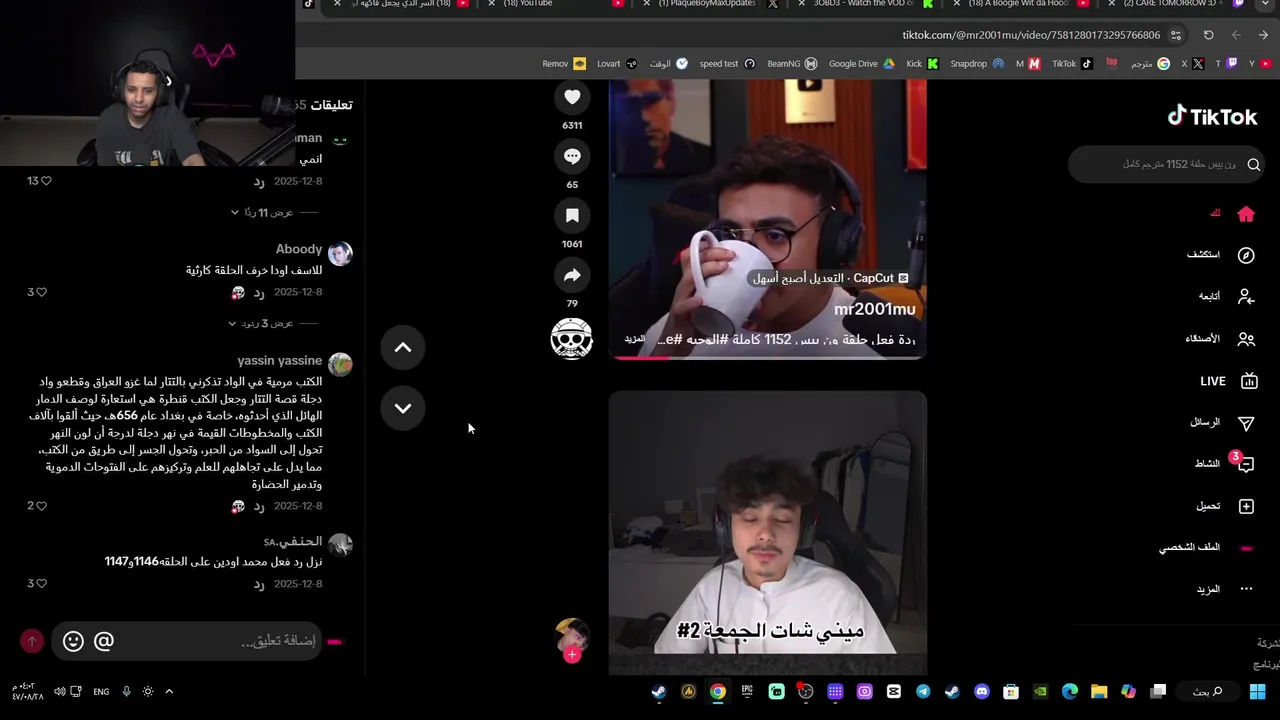Open the LIVE sidebar item
Image resolution: width=1280 pixels, height=720 pixels.
1228,381
